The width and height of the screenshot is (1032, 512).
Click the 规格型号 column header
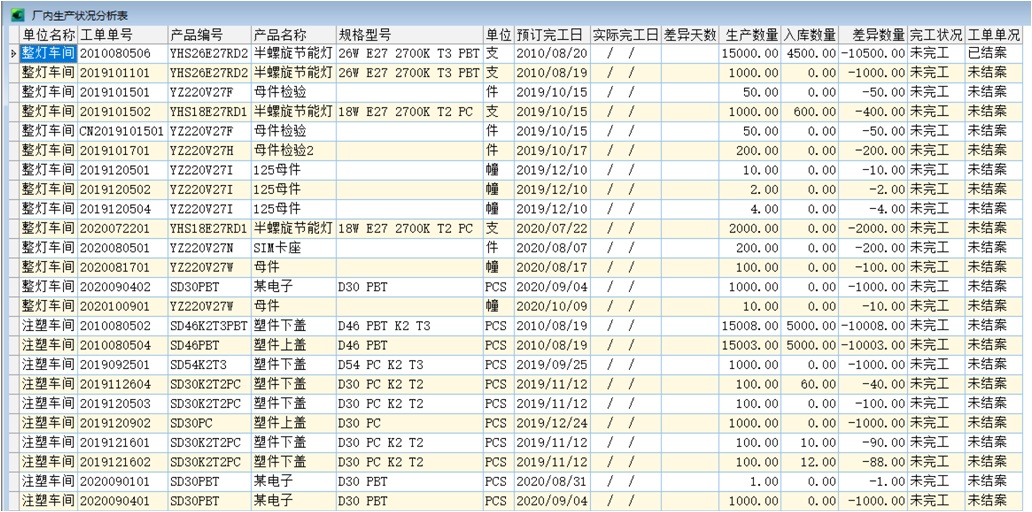click(409, 35)
